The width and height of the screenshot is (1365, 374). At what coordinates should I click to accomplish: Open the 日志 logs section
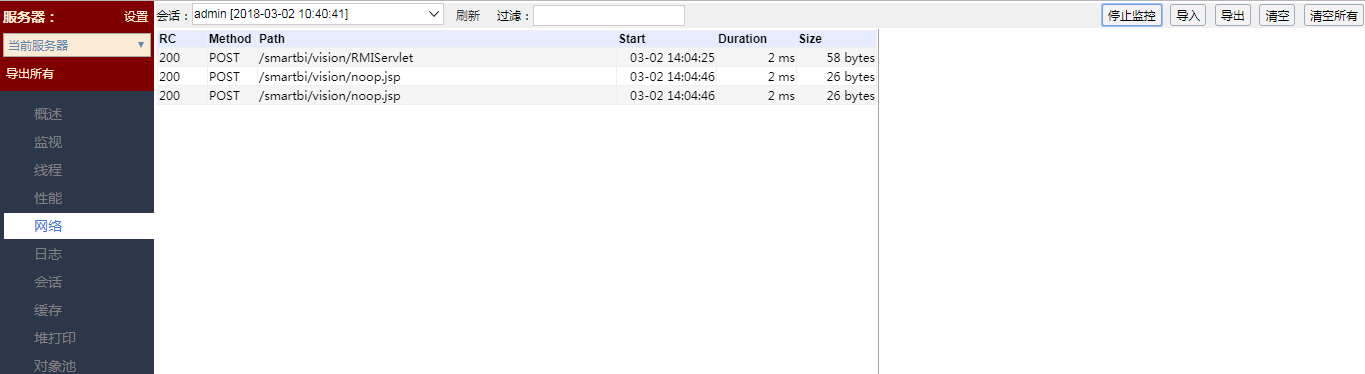tap(48, 254)
